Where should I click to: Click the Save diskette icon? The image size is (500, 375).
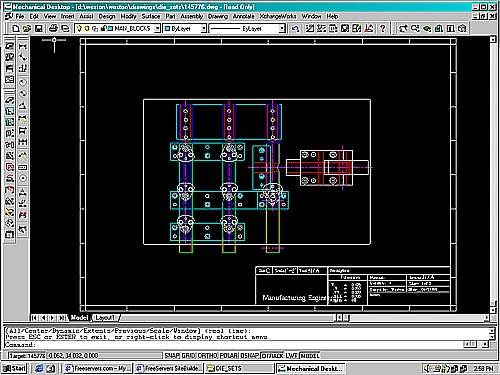(x=39, y=29)
